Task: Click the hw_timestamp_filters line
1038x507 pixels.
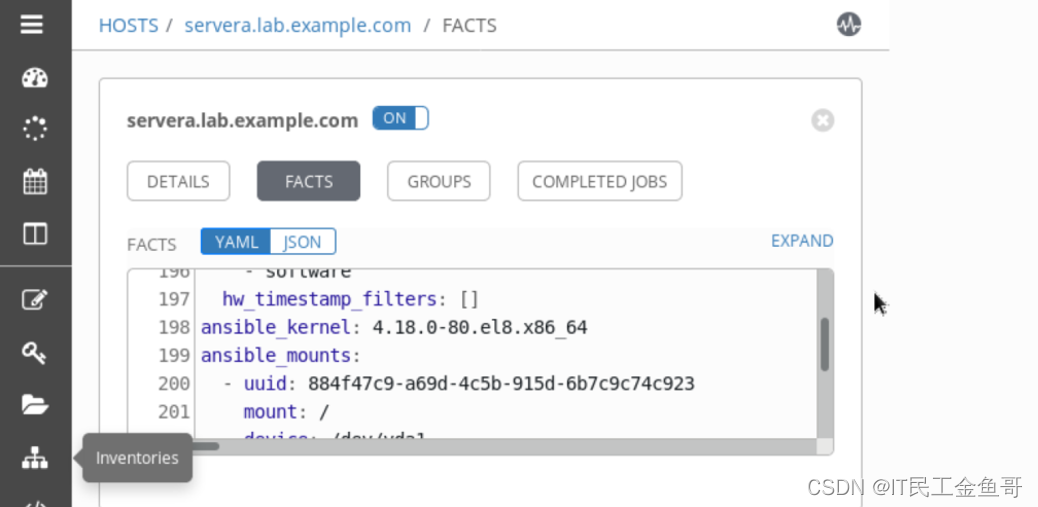Action: tap(350, 299)
